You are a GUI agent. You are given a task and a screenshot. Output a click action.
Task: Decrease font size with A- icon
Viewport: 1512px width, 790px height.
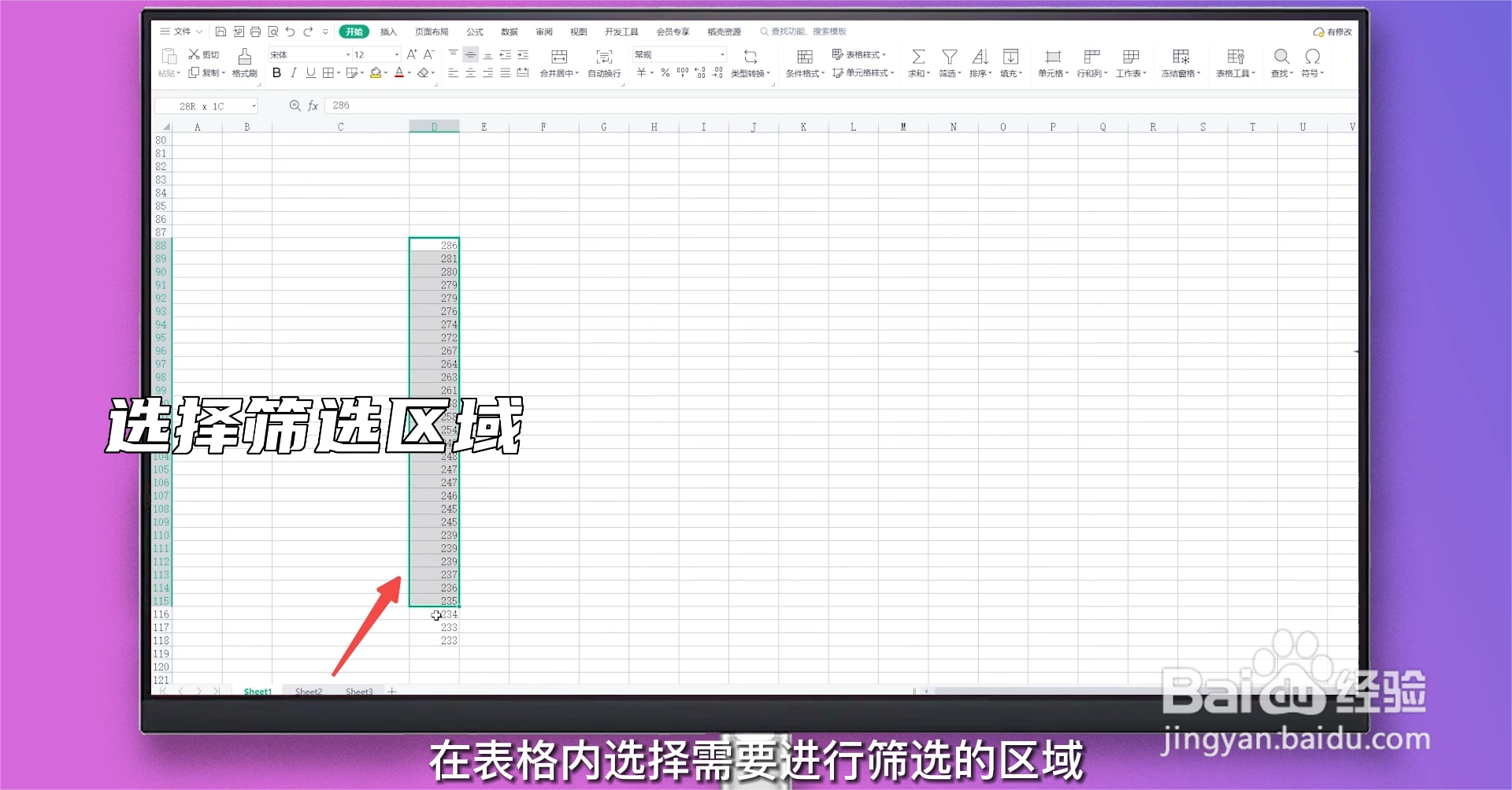click(429, 54)
